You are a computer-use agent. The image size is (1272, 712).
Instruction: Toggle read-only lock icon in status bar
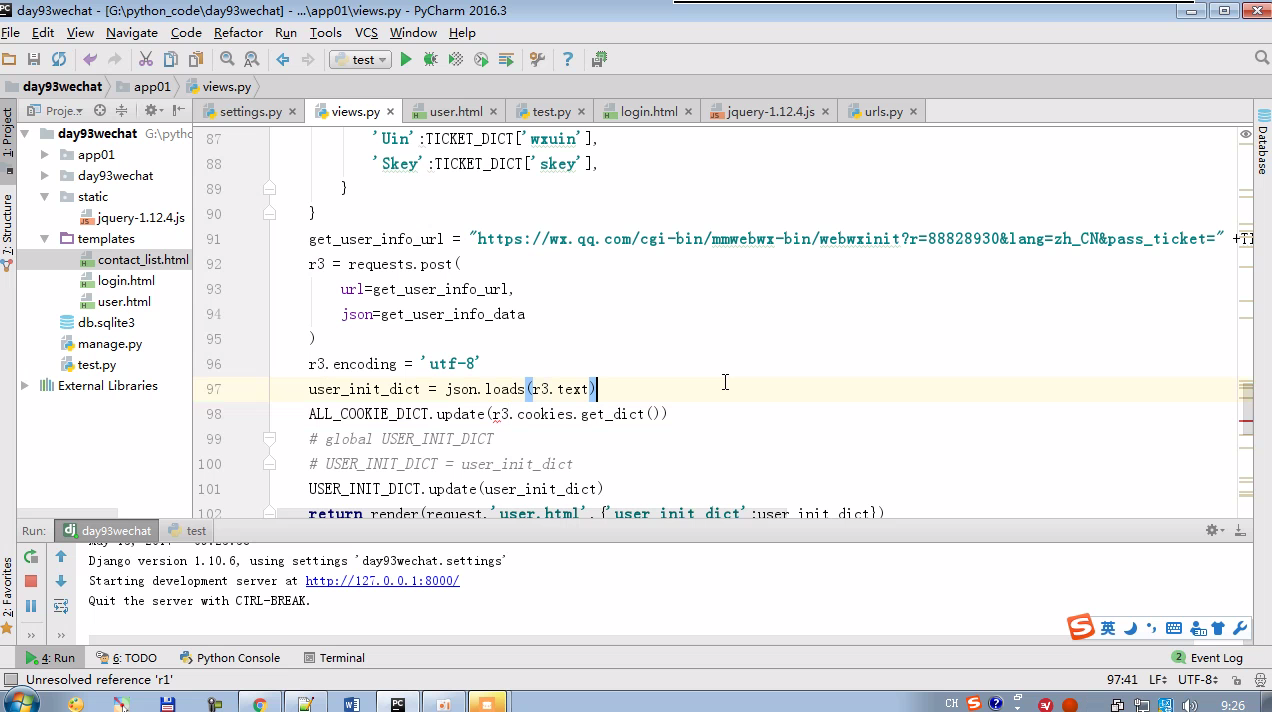(x=1236, y=680)
